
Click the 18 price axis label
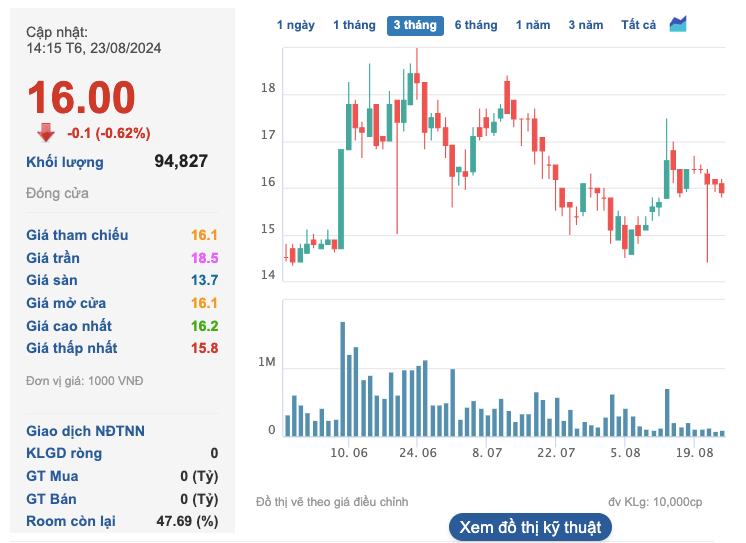click(268, 88)
